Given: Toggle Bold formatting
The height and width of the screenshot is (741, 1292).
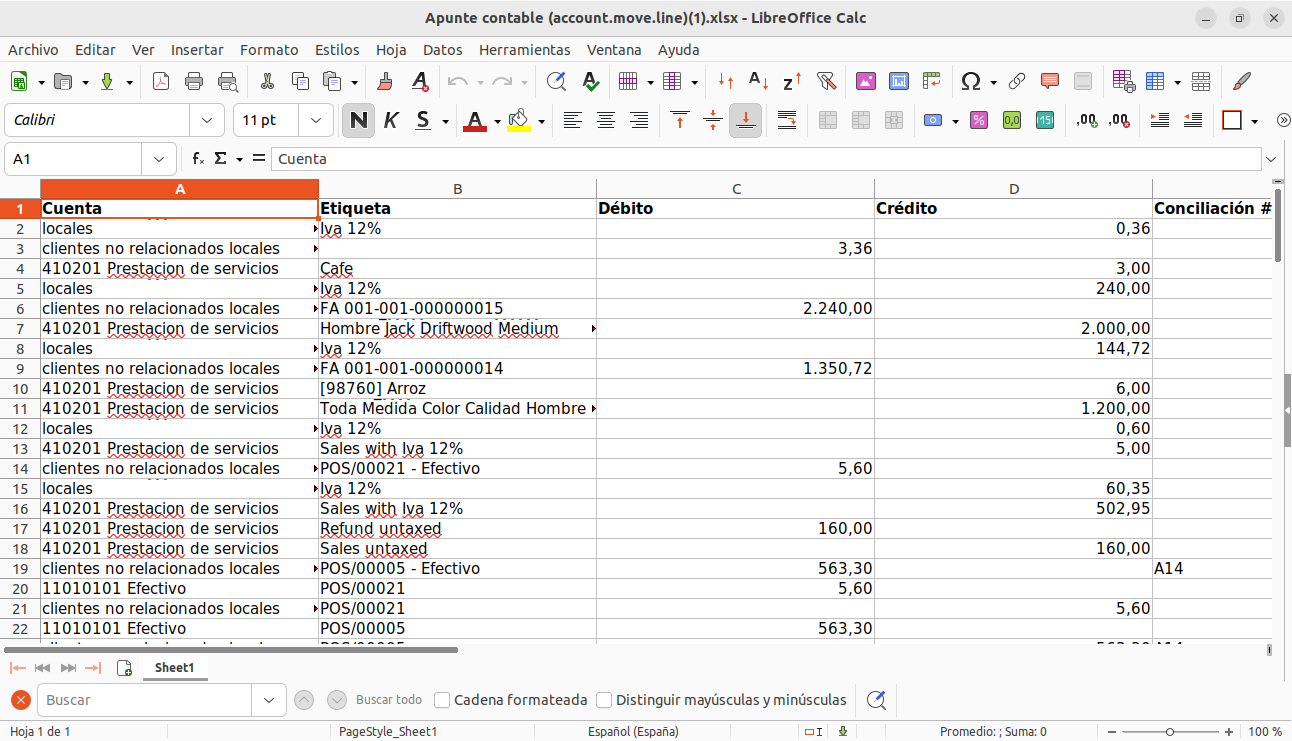Looking at the screenshot, I should pyautogui.click(x=358, y=121).
